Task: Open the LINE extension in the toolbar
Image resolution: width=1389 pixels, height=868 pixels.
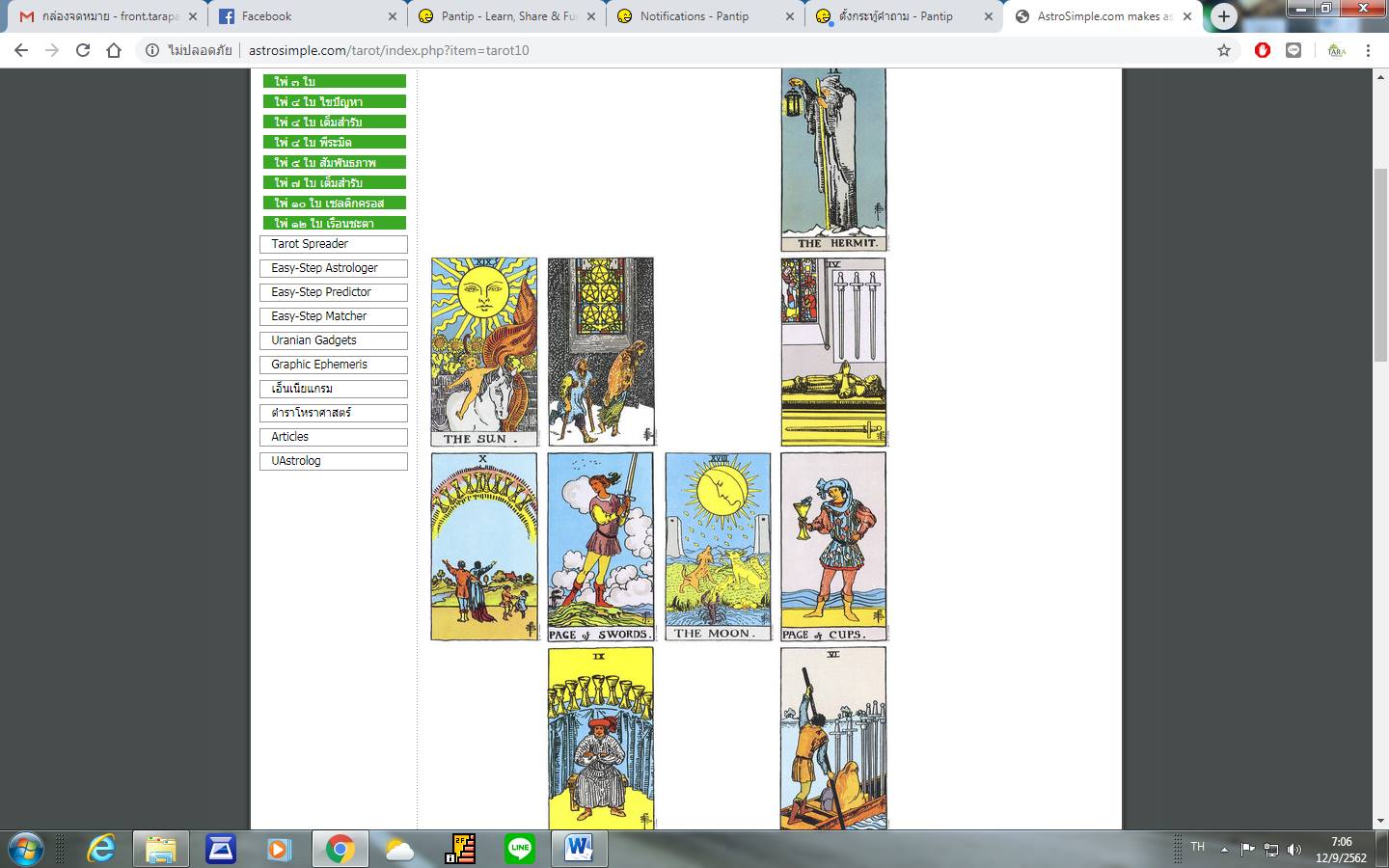Action: coord(1294,50)
